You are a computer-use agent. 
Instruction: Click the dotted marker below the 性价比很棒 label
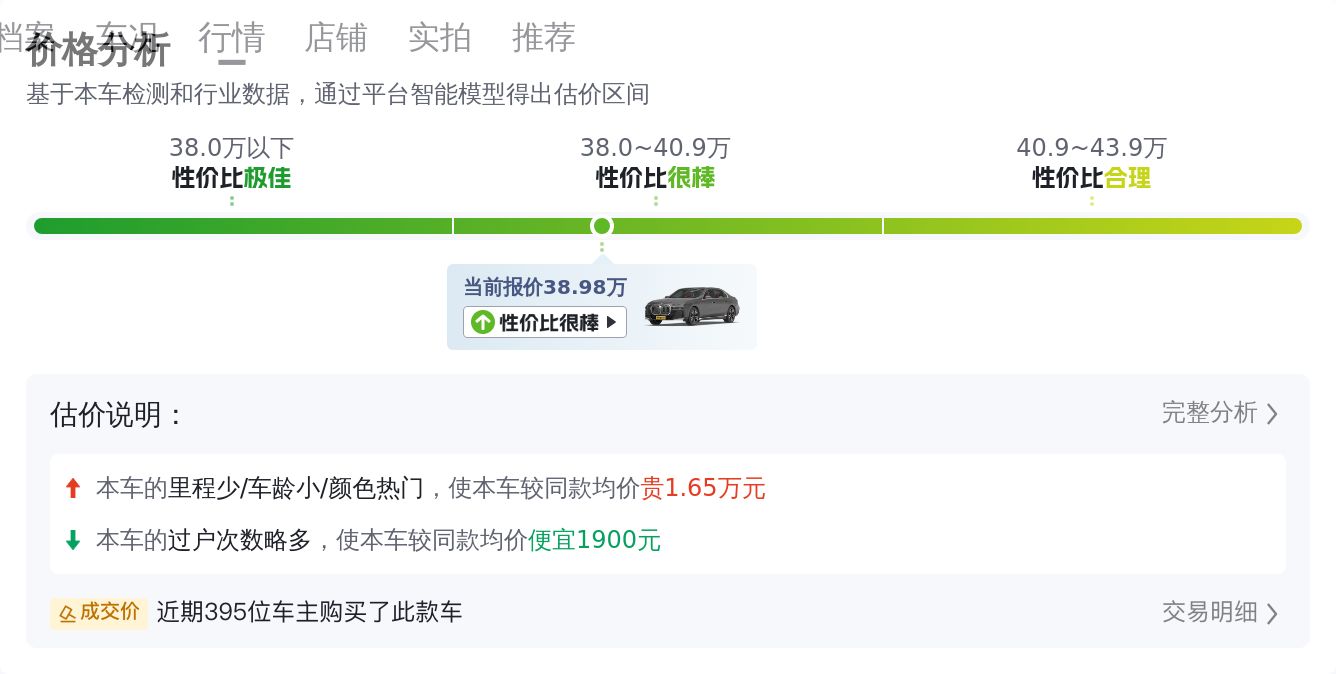[x=655, y=201]
